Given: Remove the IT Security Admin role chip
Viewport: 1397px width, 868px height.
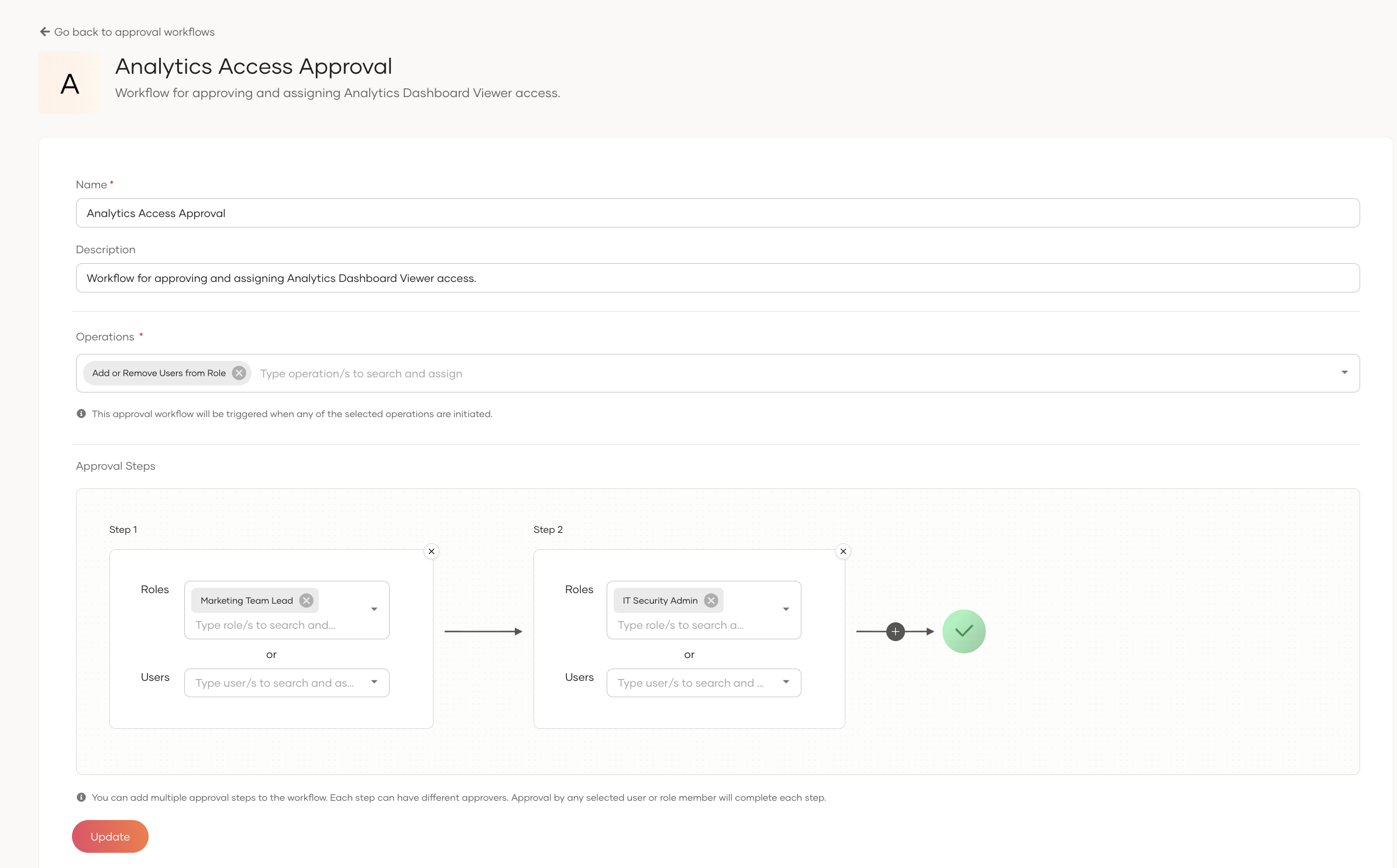Looking at the screenshot, I should pos(711,600).
